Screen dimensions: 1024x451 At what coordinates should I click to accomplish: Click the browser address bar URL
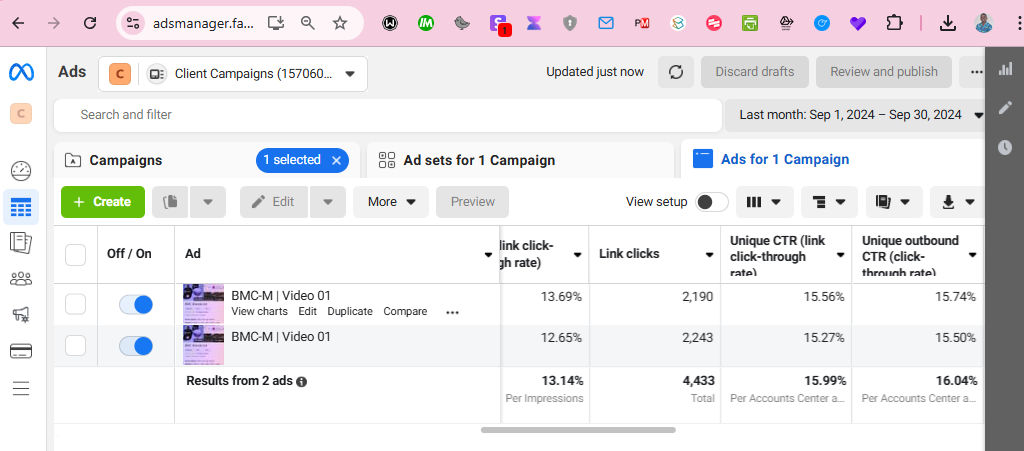pyautogui.click(x=203, y=23)
